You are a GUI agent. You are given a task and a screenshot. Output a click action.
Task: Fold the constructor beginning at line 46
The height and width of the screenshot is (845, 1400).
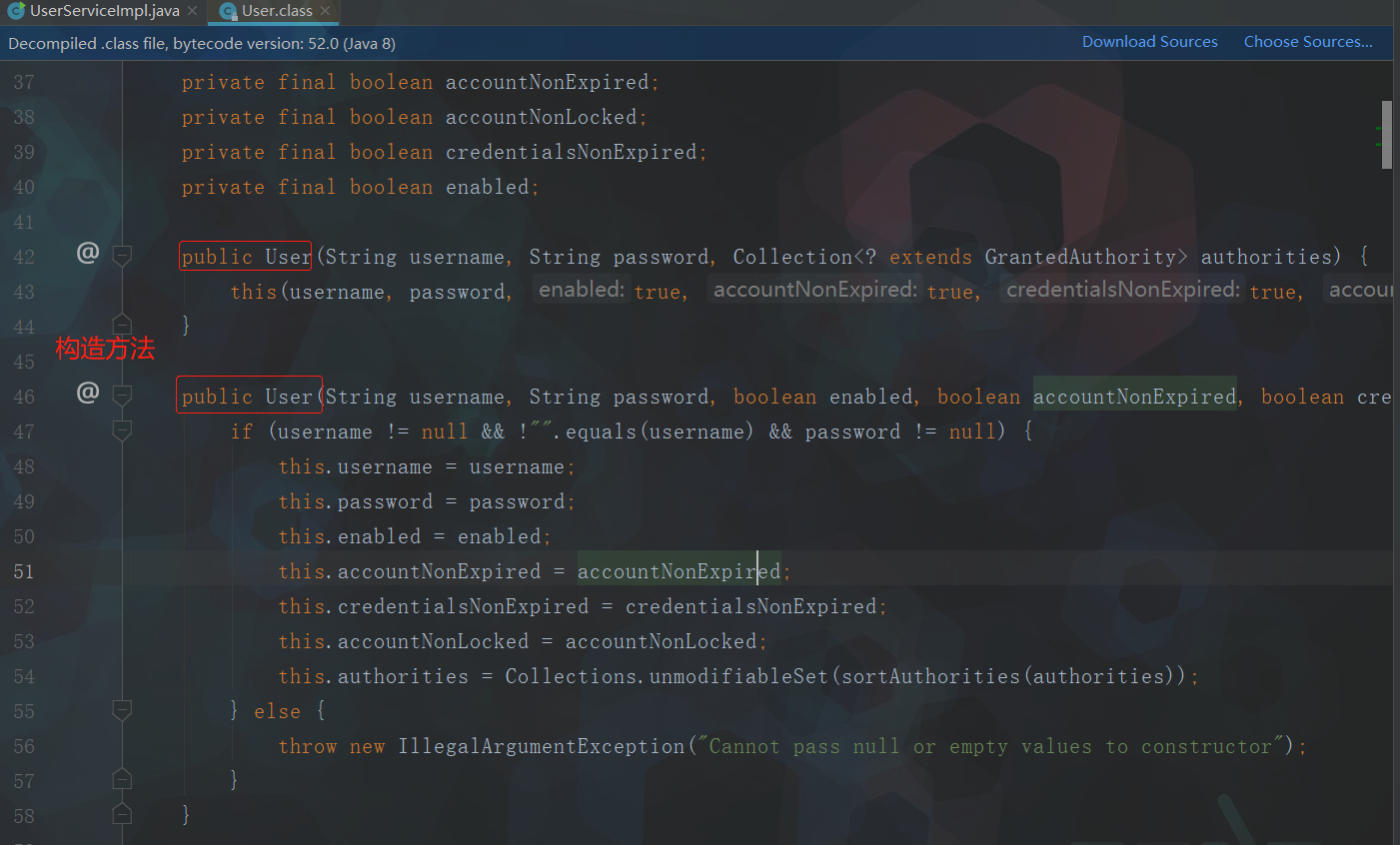point(122,396)
